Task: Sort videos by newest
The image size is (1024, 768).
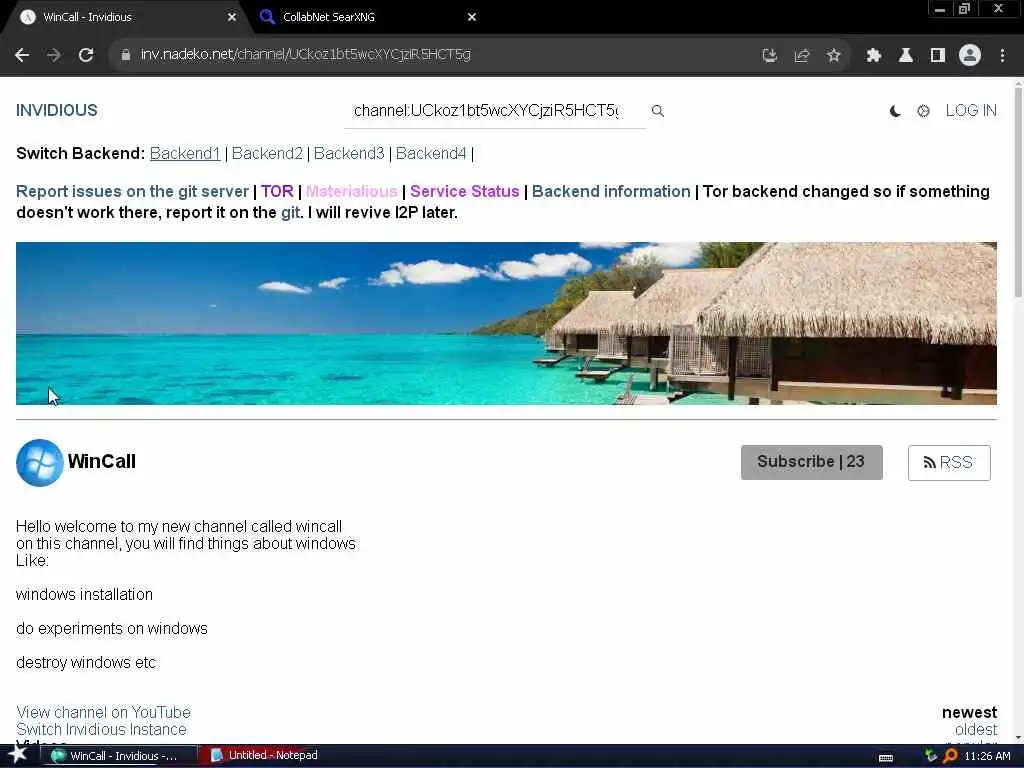Action: 969,712
